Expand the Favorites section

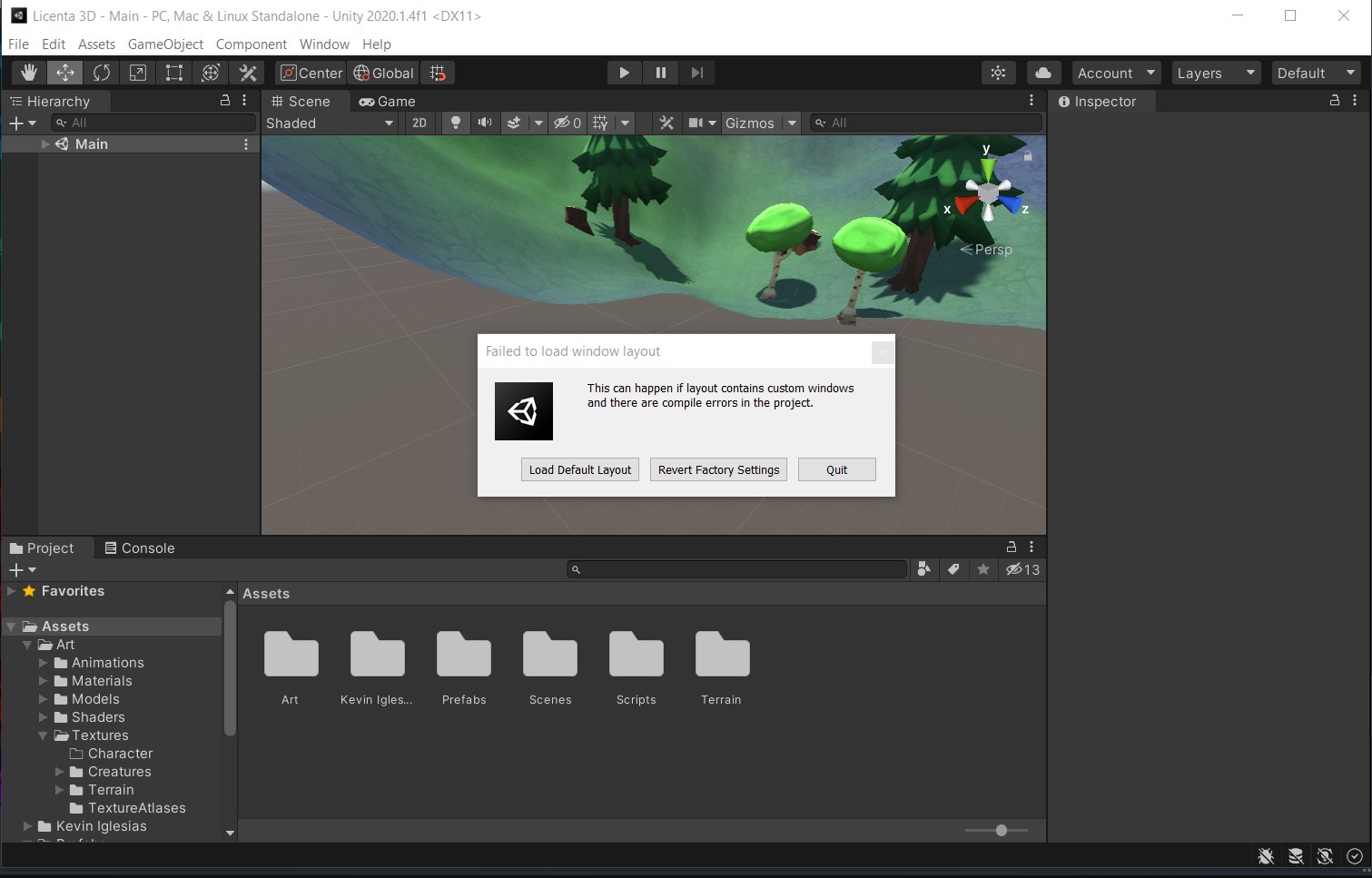12,590
